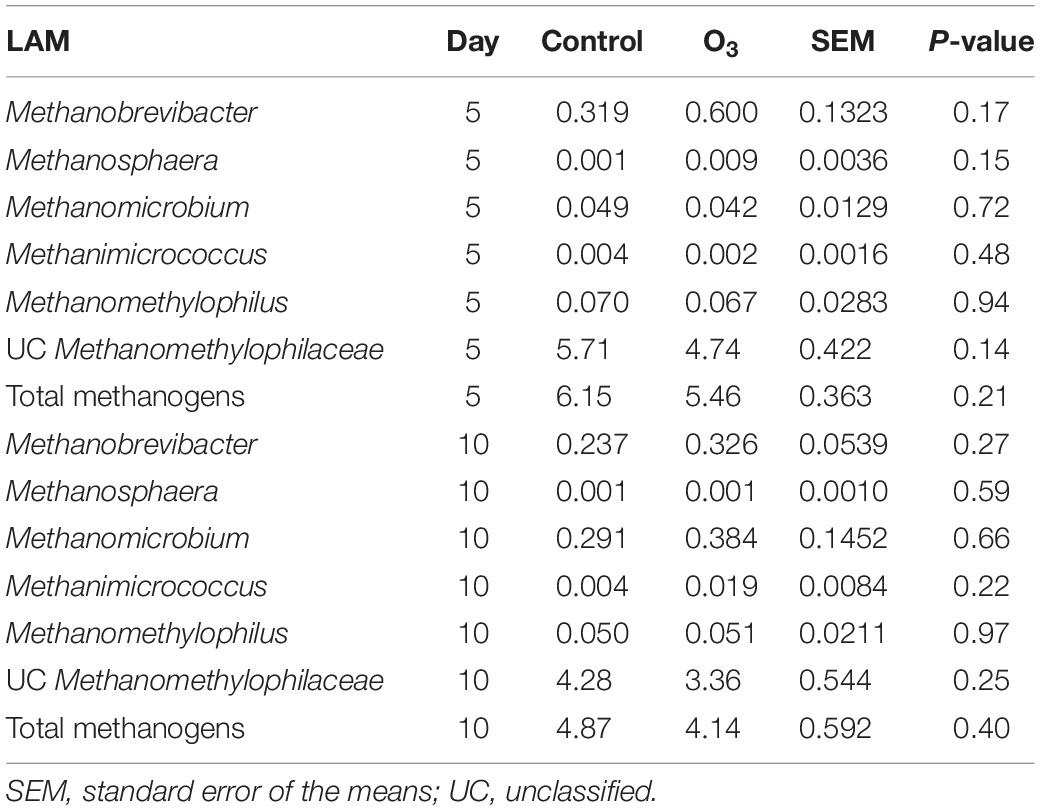Select Total methanogens day 10 label
This screenshot has height=810, width=1040.
pyautogui.click(x=125, y=729)
